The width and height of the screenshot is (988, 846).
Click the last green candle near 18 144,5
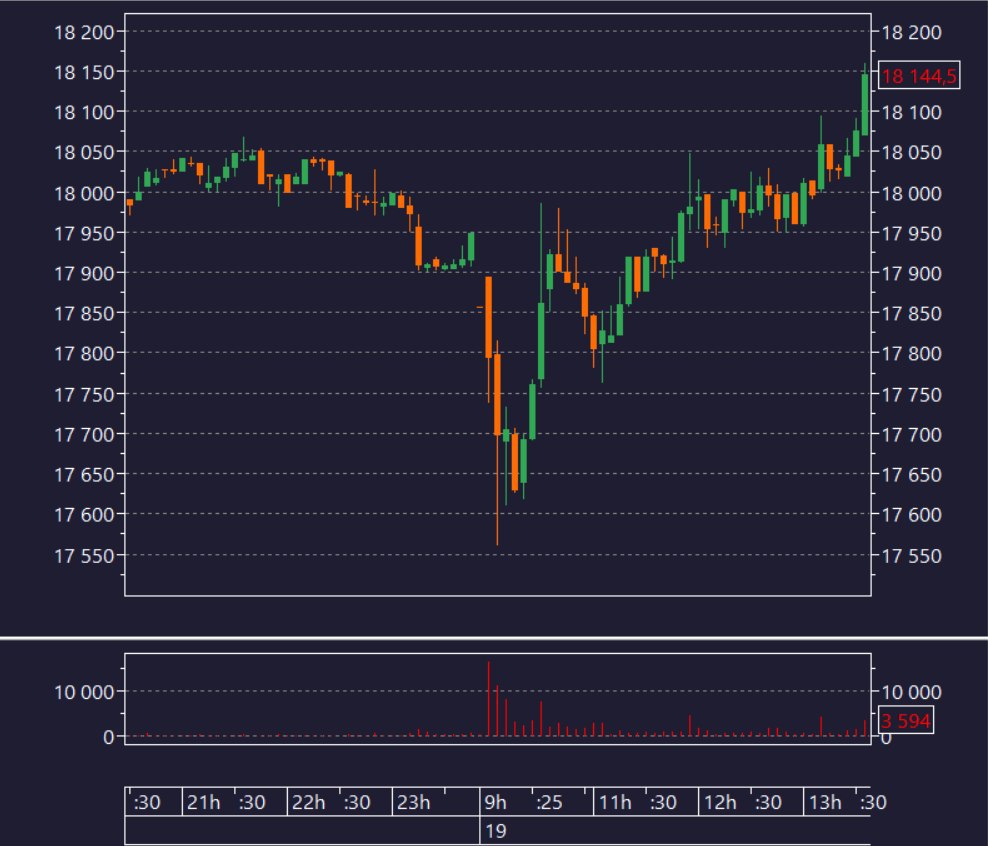[x=865, y=104]
